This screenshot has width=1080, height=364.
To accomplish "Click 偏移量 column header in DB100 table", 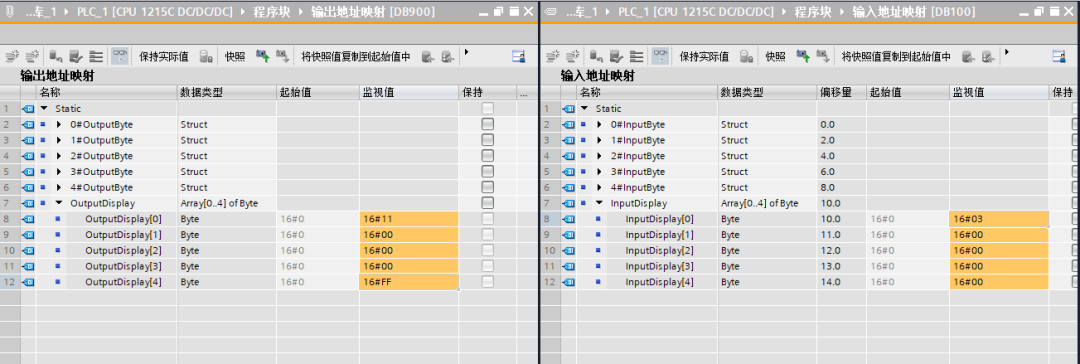I will 841,92.
